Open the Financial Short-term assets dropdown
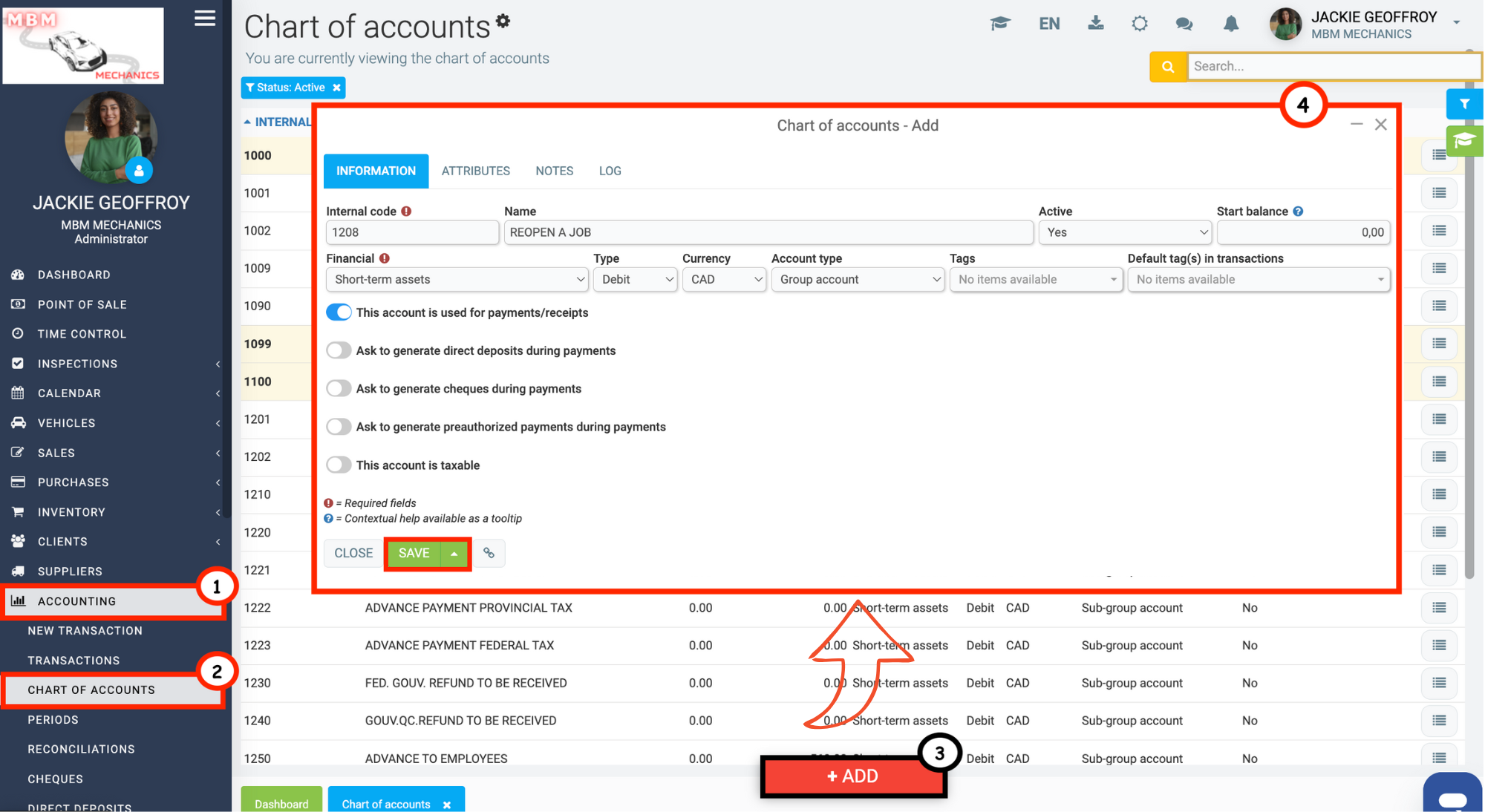Viewport: 1485px width, 812px height. coord(457,280)
